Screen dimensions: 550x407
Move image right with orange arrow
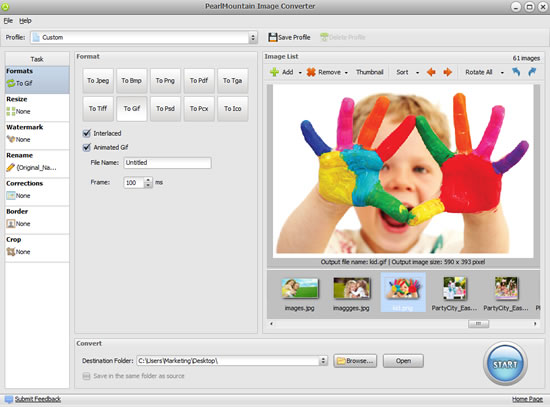pos(448,72)
